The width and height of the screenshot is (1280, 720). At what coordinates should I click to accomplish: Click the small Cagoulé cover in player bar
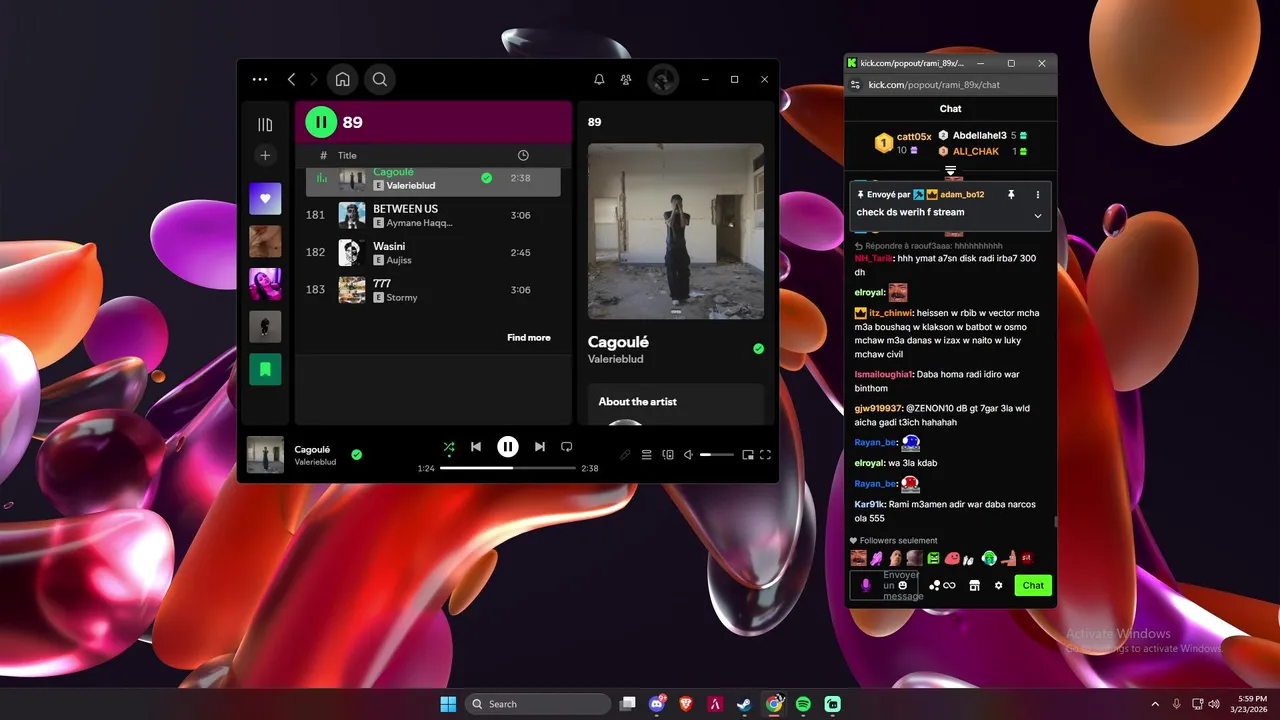[x=265, y=454]
